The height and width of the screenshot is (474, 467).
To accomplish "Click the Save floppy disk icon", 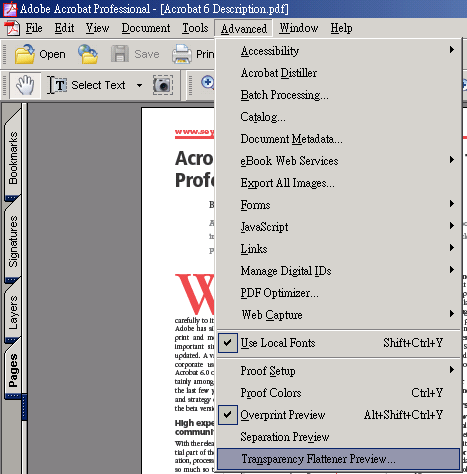I will pyautogui.click(x=120, y=54).
